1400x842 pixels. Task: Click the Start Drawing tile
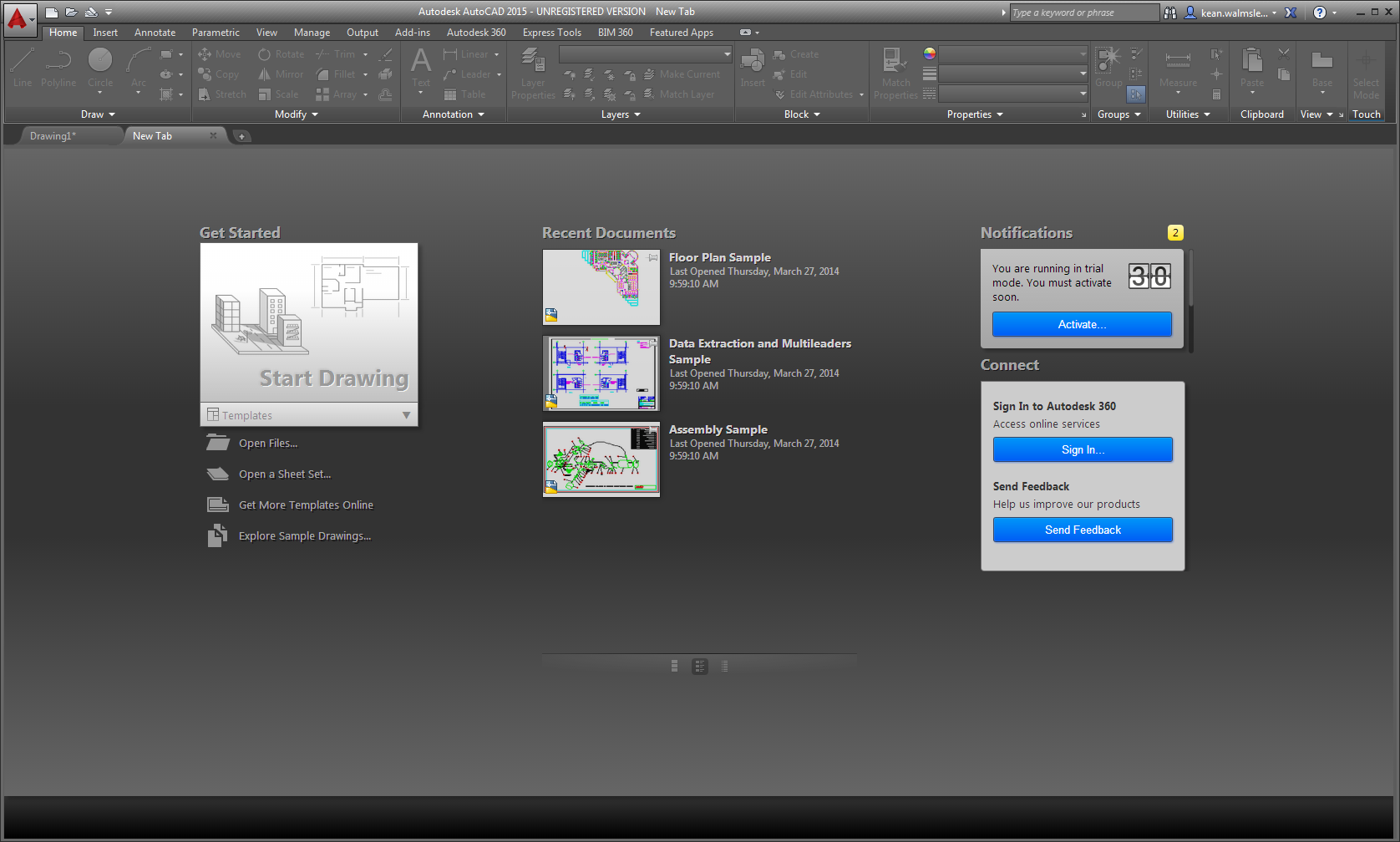pos(309,322)
